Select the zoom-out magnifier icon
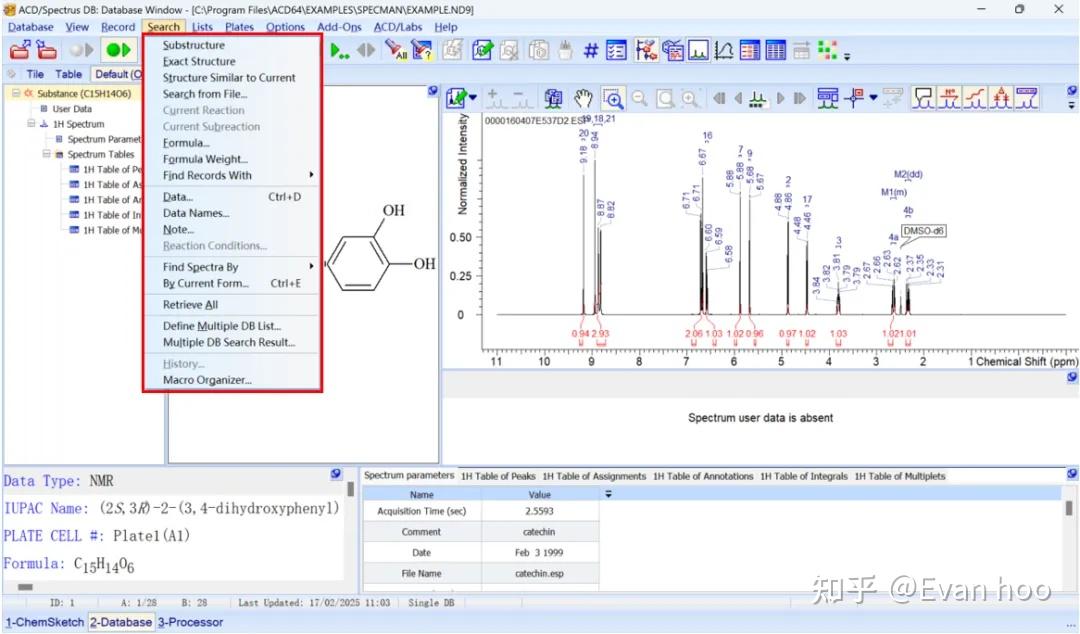 pos(640,98)
